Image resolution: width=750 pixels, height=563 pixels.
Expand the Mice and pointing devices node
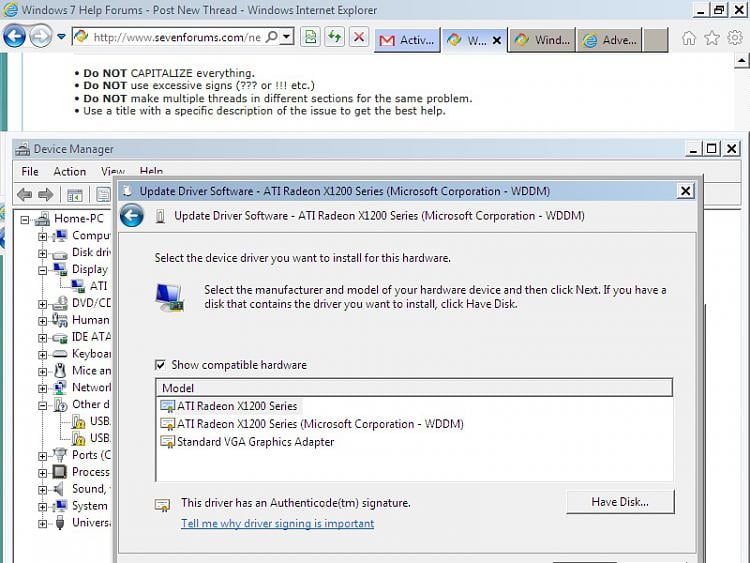pos(43,372)
